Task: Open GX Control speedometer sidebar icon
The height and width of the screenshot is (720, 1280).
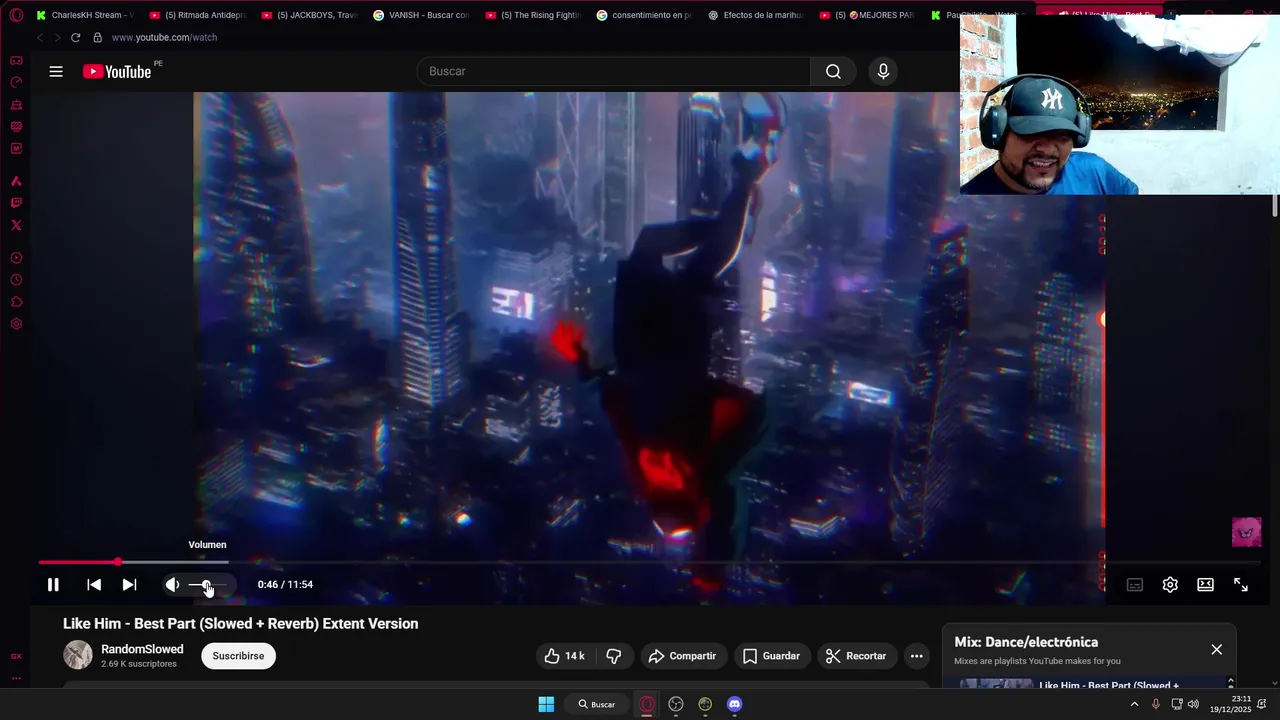Action: click(16, 83)
